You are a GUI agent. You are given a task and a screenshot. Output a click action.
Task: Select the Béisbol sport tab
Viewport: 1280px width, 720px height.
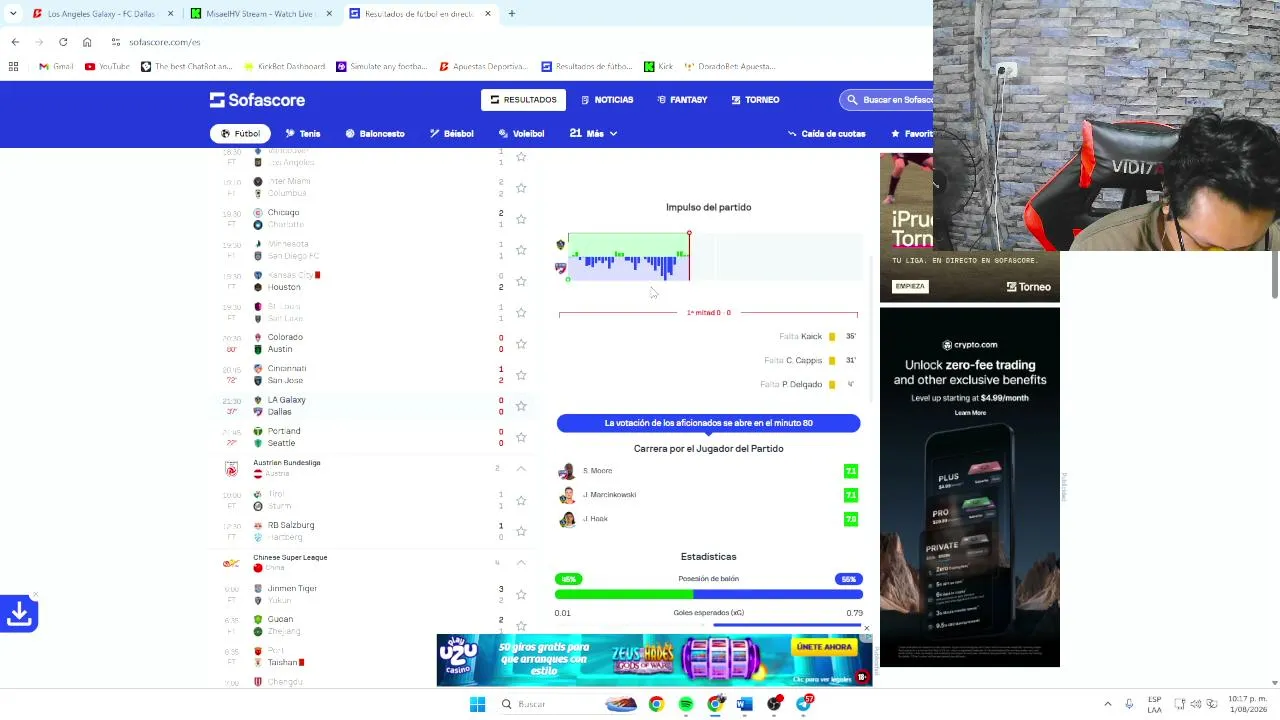click(451, 133)
